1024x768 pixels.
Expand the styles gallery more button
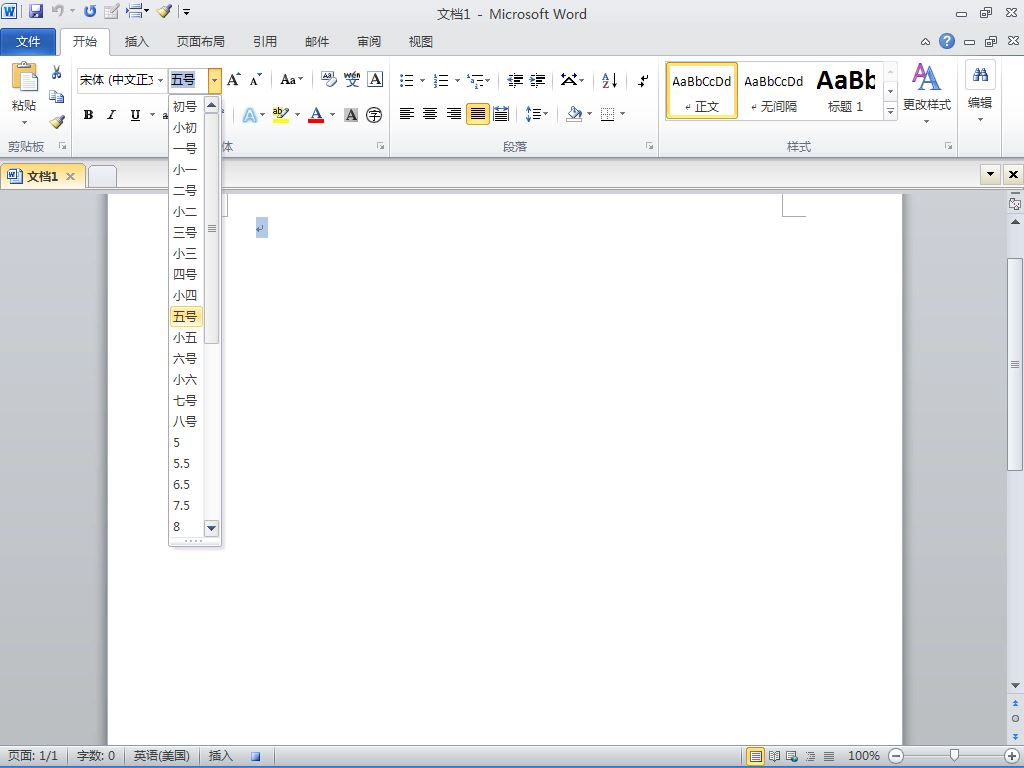pos(890,112)
